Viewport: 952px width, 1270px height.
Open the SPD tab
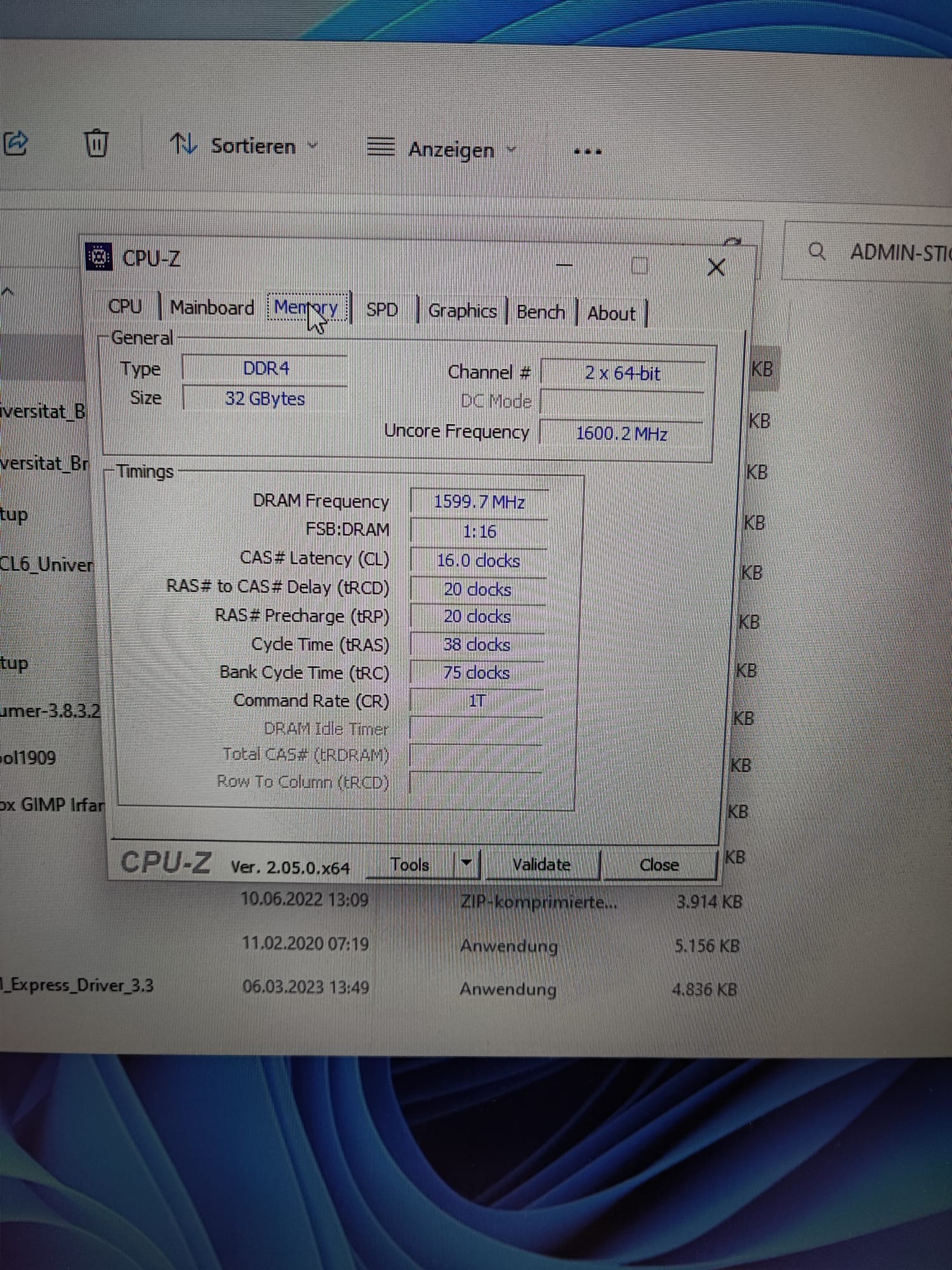pyautogui.click(x=381, y=310)
